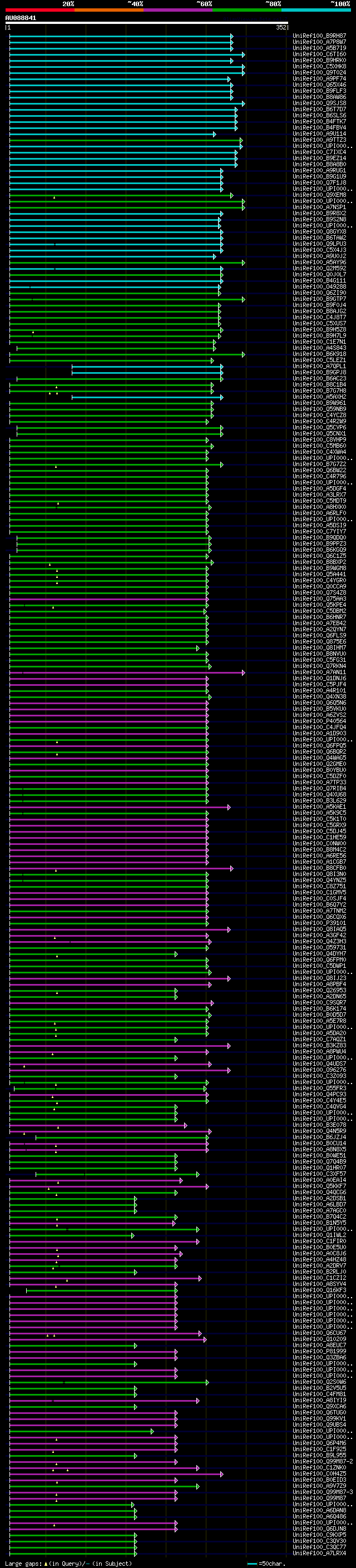Image resolution: width=356 pixels, height=1568 pixels.
Task: Open hit UniRef100_B9RH87
Action: [319, 36]
